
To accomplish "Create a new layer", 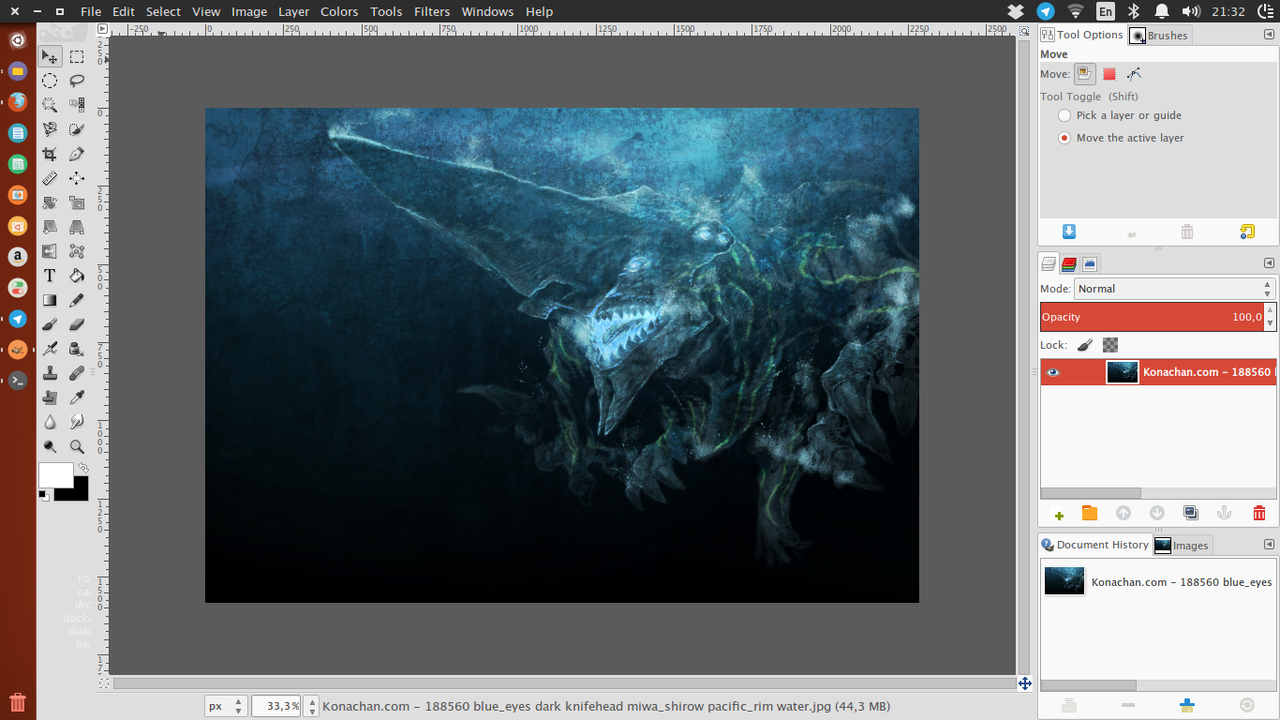I will pos(1059,514).
